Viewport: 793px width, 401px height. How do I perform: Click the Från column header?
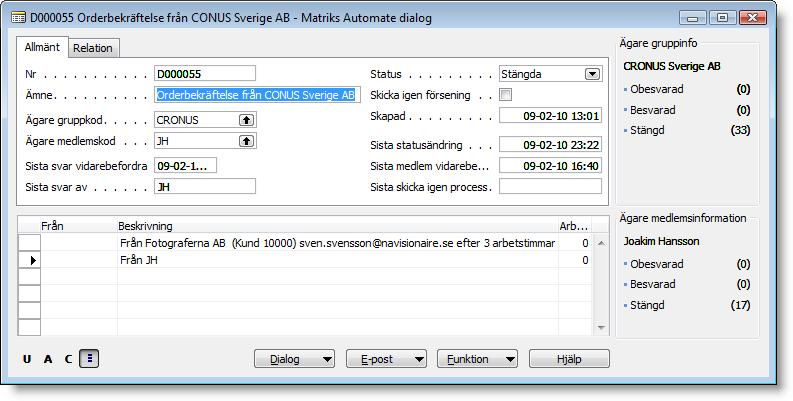79,226
